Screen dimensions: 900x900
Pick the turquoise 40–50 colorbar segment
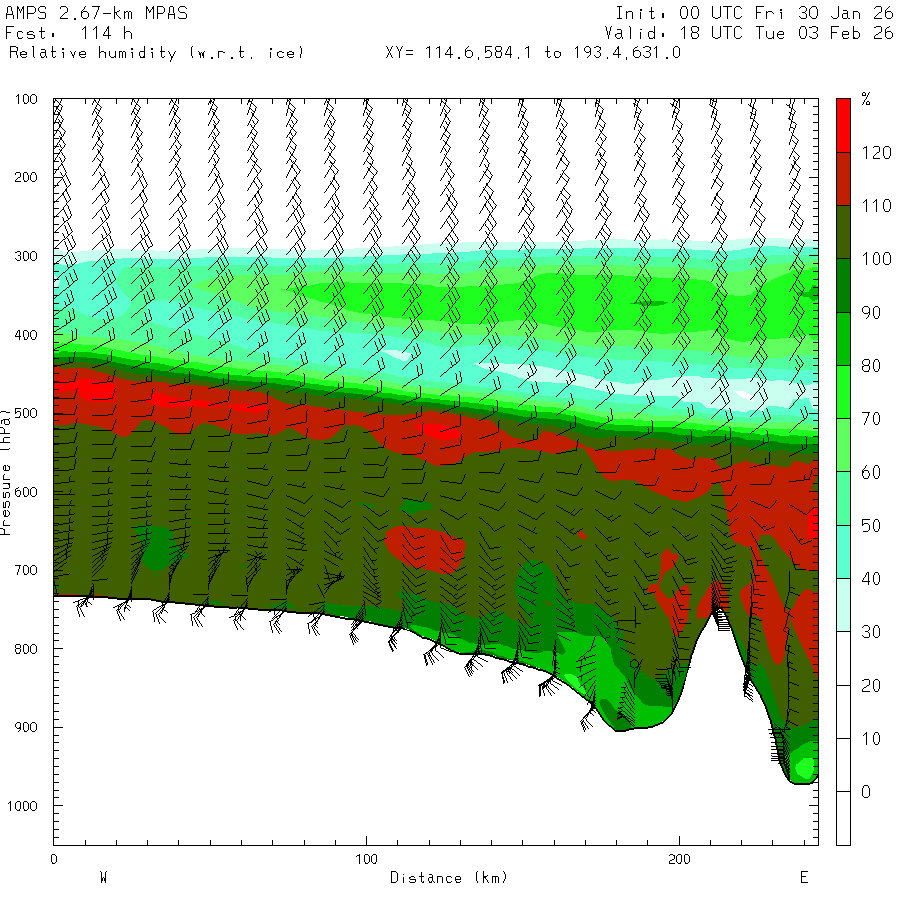(x=843, y=552)
